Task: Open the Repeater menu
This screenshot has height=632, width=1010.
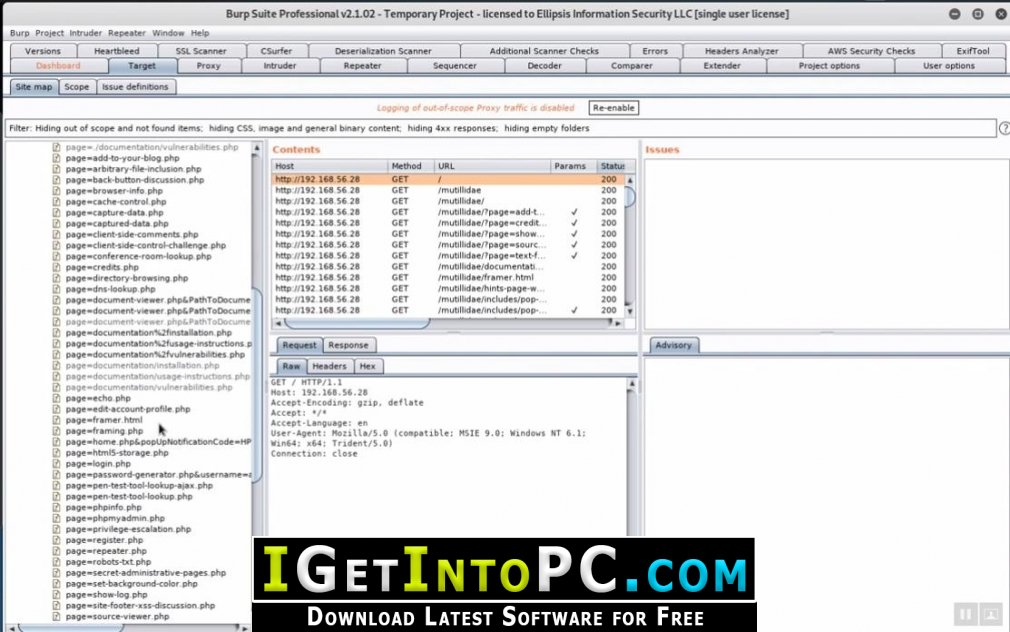Action: [x=127, y=33]
